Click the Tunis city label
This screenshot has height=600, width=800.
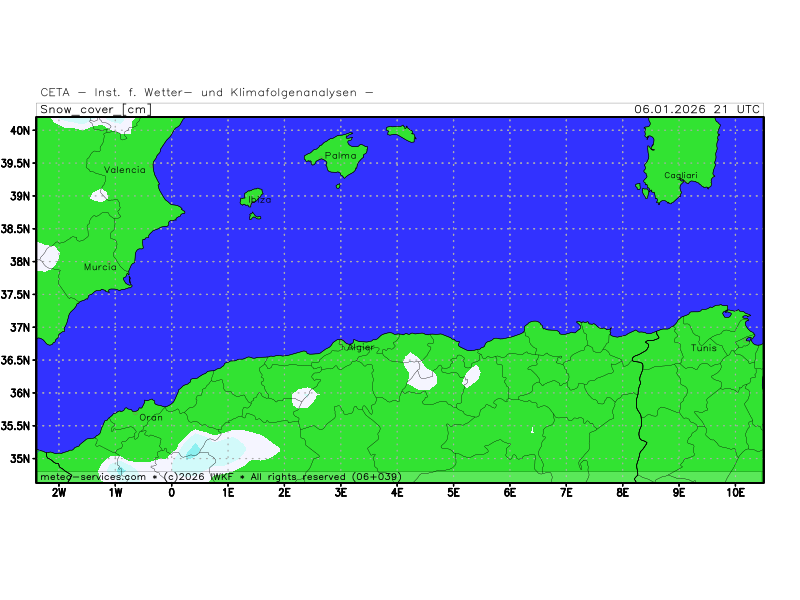703,348
